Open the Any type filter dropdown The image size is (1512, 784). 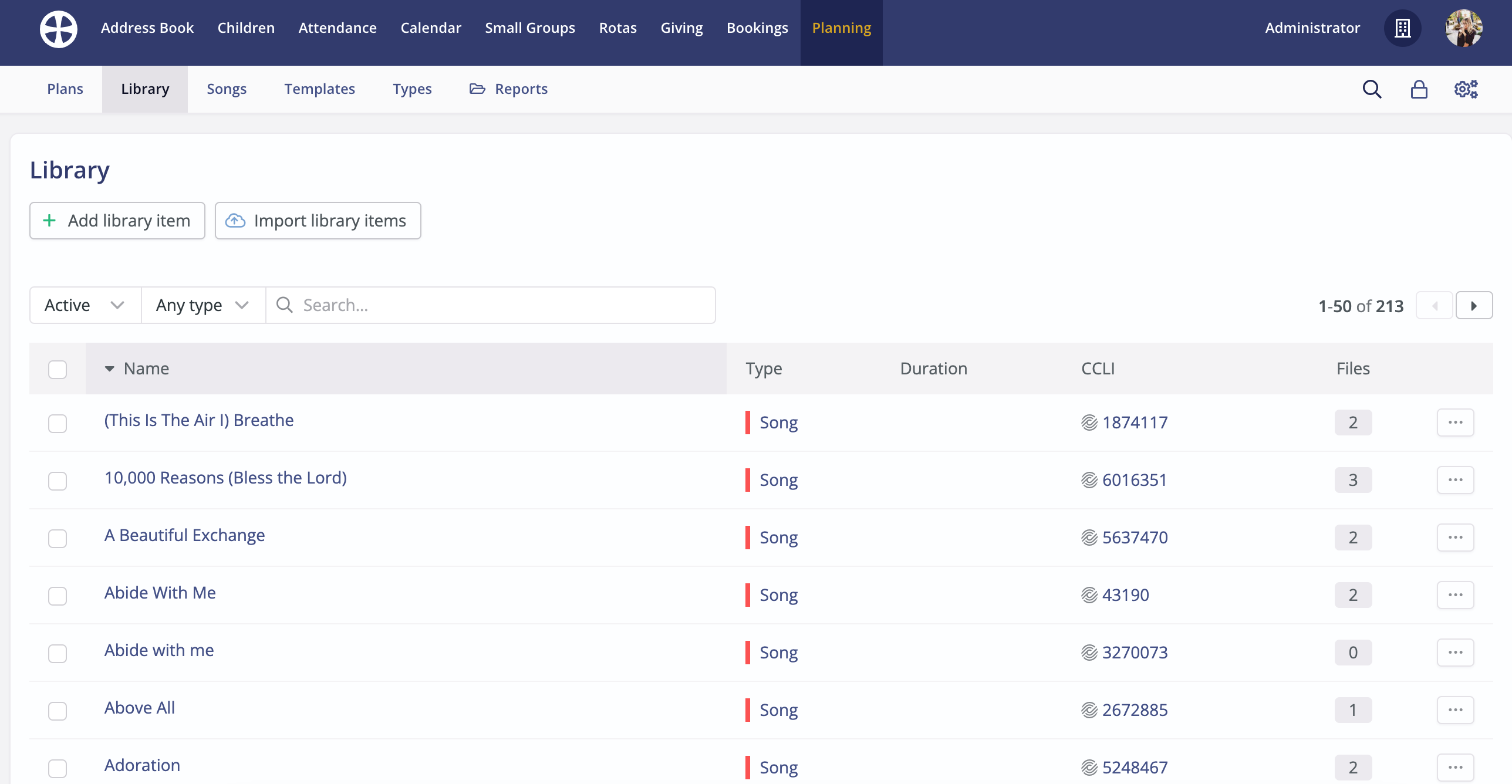pyautogui.click(x=203, y=305)
